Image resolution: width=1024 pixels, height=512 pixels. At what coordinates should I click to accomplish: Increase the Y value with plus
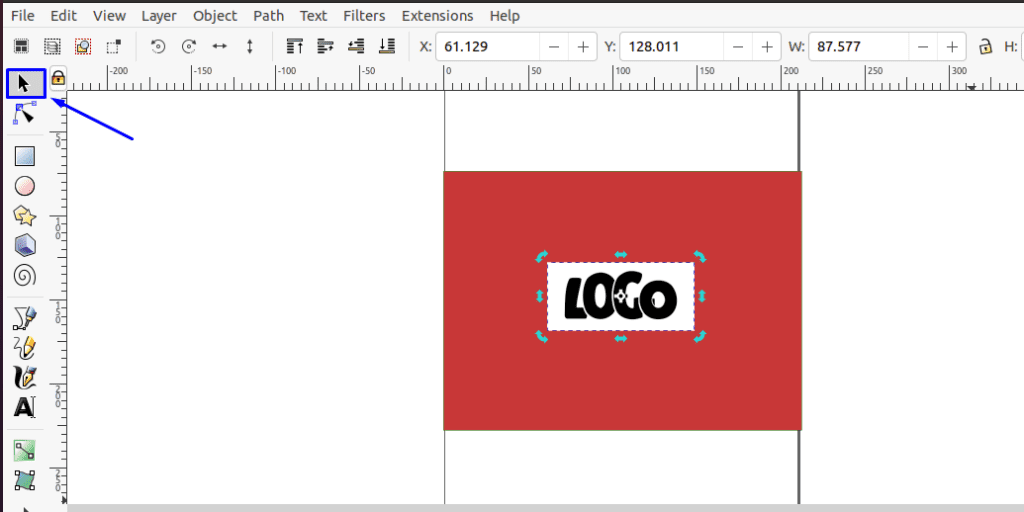coord(767,47)
